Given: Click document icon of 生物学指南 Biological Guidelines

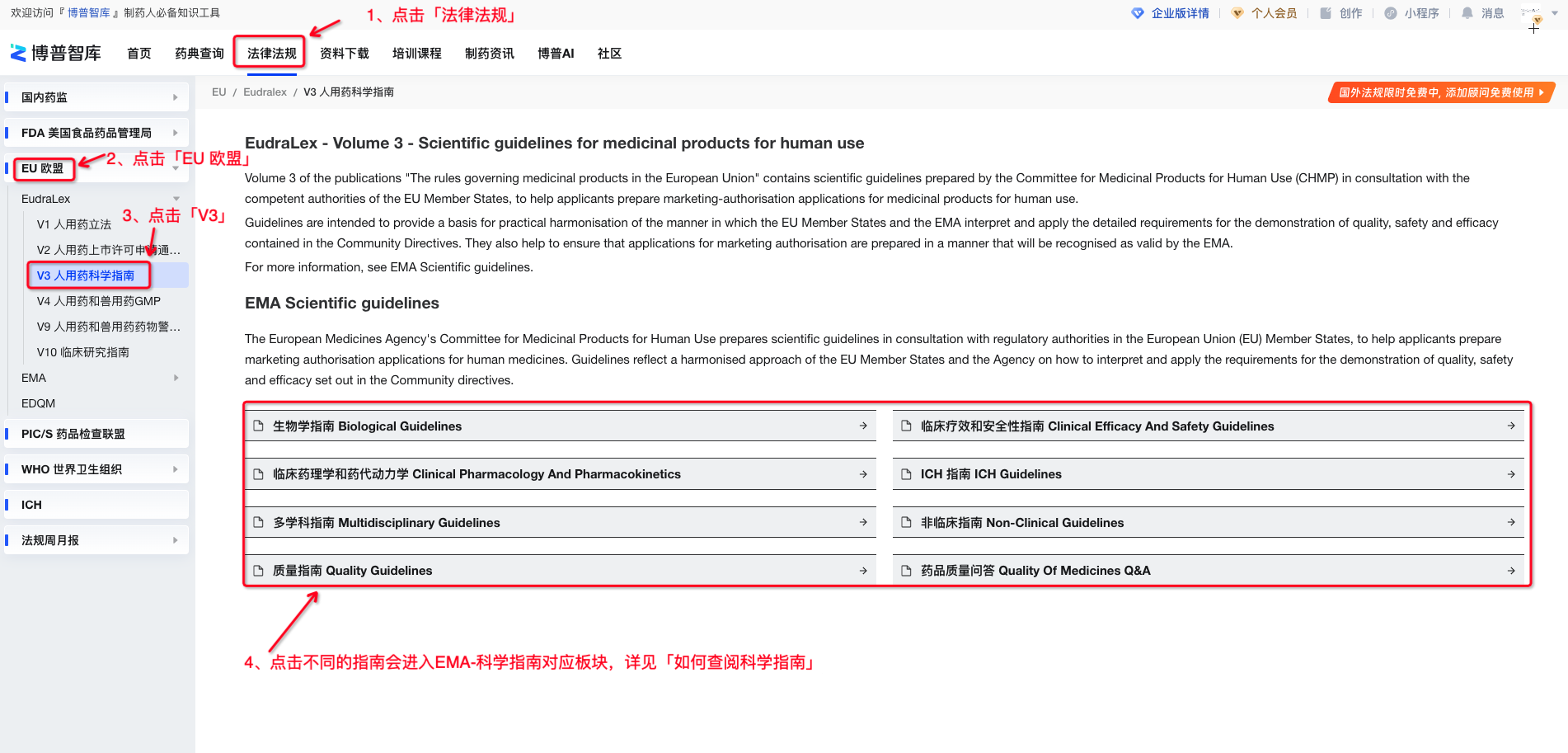Looking at the screenshot, I should (258, 426).
